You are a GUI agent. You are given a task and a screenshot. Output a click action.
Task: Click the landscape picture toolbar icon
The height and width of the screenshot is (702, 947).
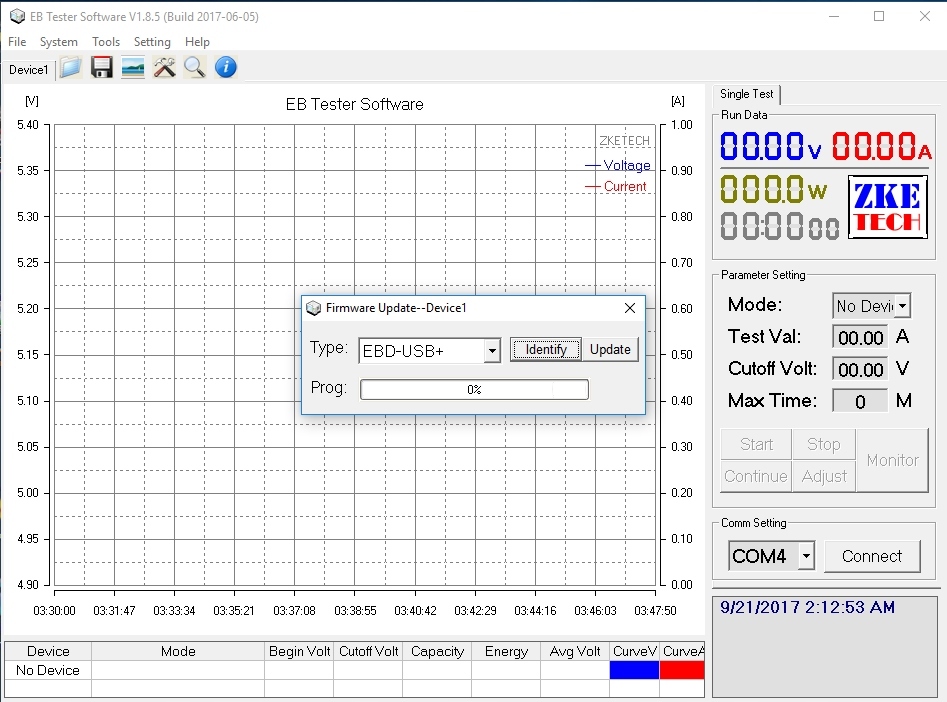(x=132, y=68)
